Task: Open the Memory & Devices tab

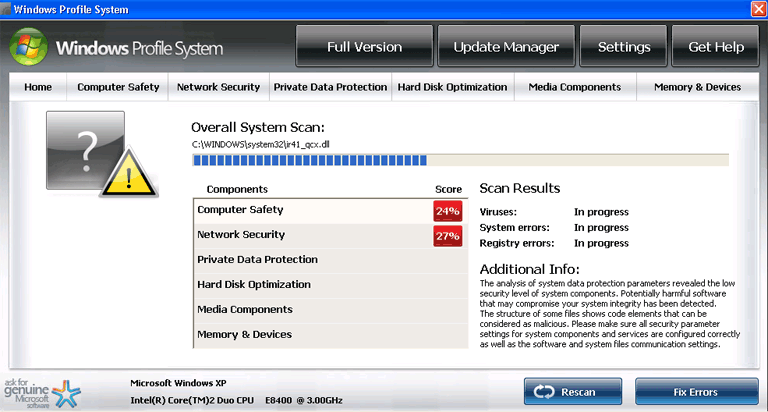Action: 697,87
